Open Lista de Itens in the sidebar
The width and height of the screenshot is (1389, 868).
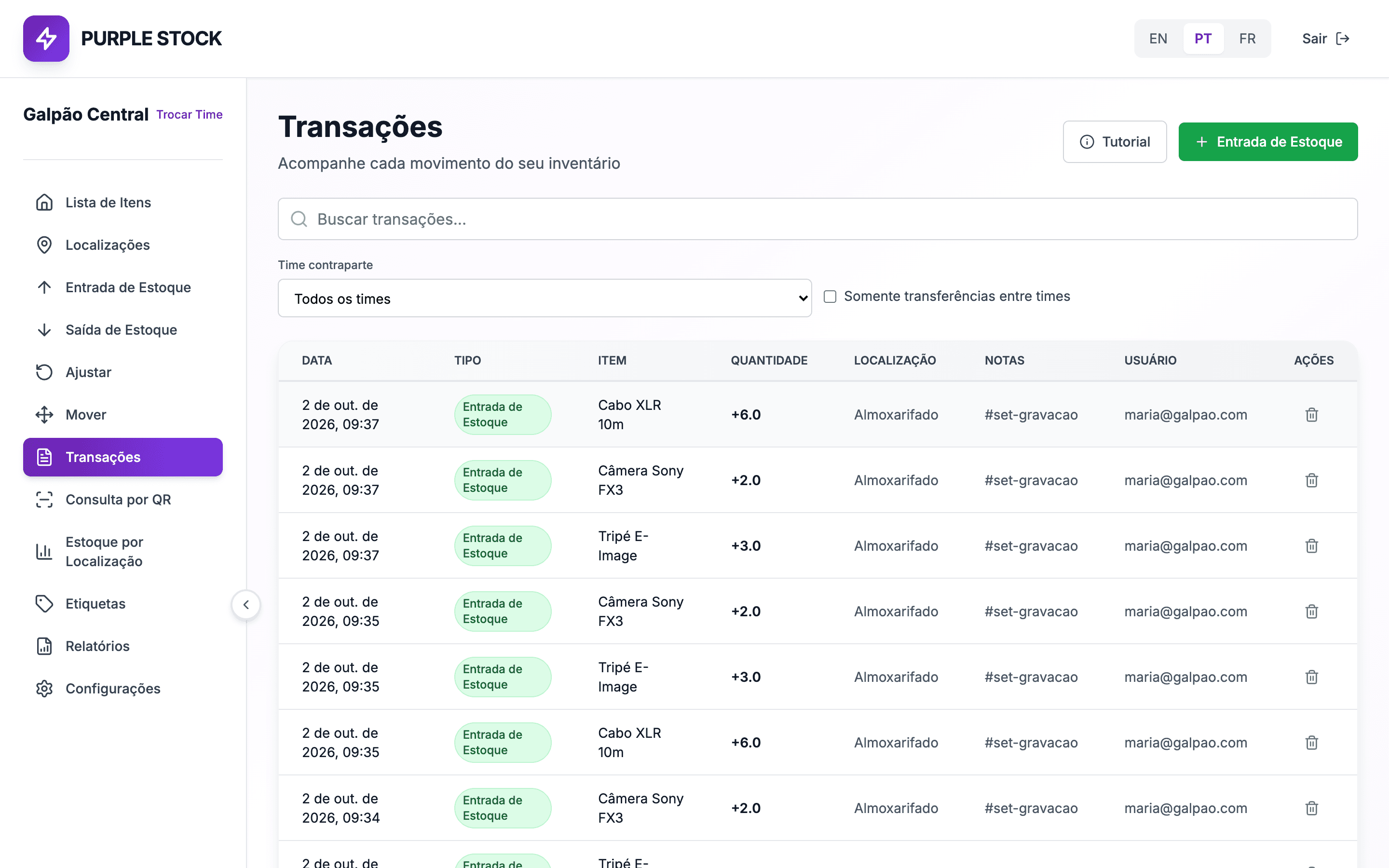coord(123,203)
